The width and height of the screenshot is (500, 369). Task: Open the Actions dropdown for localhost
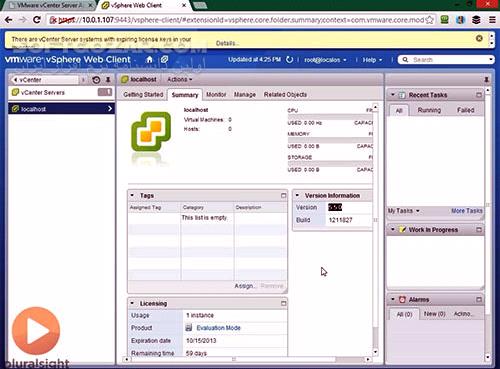tap(180, 79)
